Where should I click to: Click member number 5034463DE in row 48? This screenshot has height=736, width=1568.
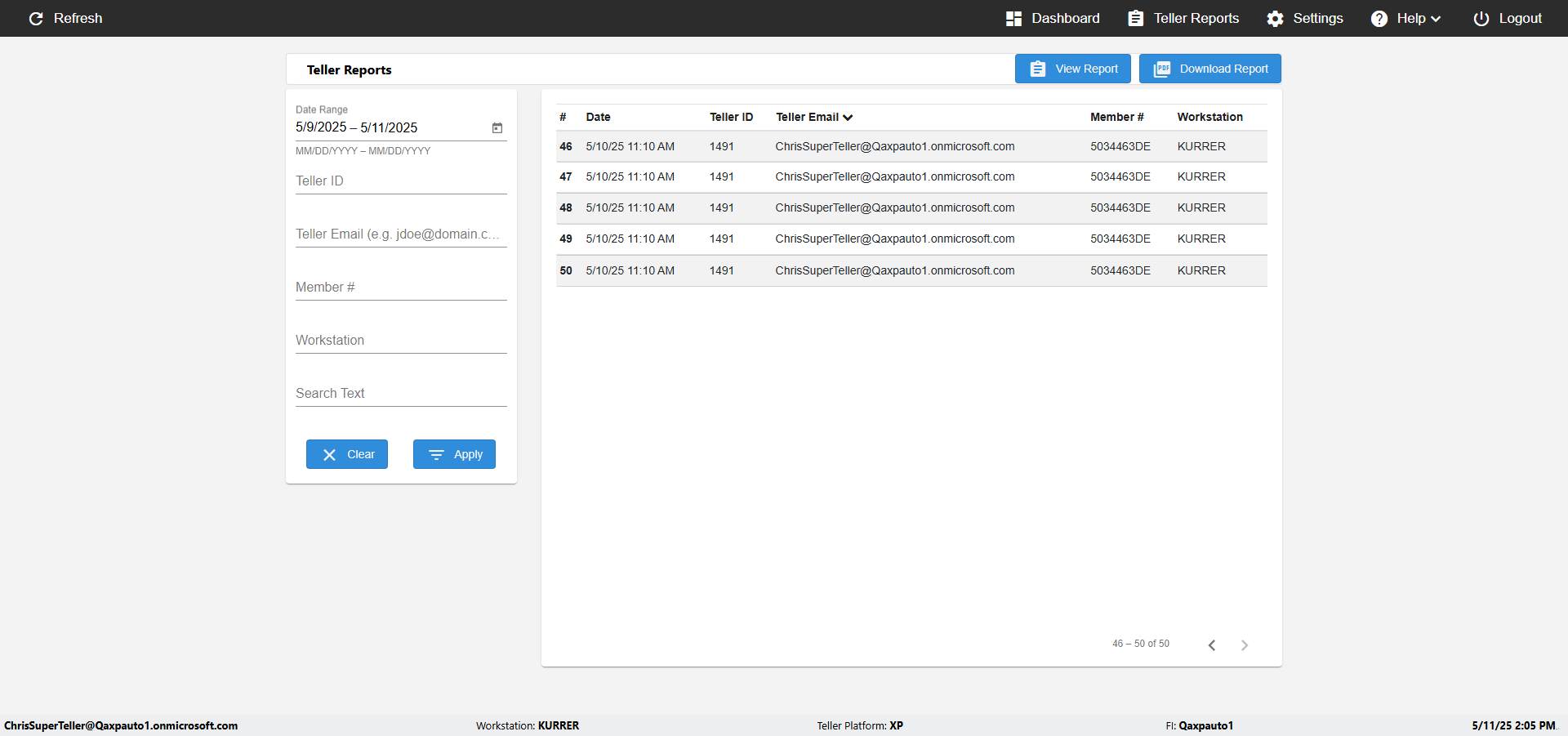[1120, 207]
